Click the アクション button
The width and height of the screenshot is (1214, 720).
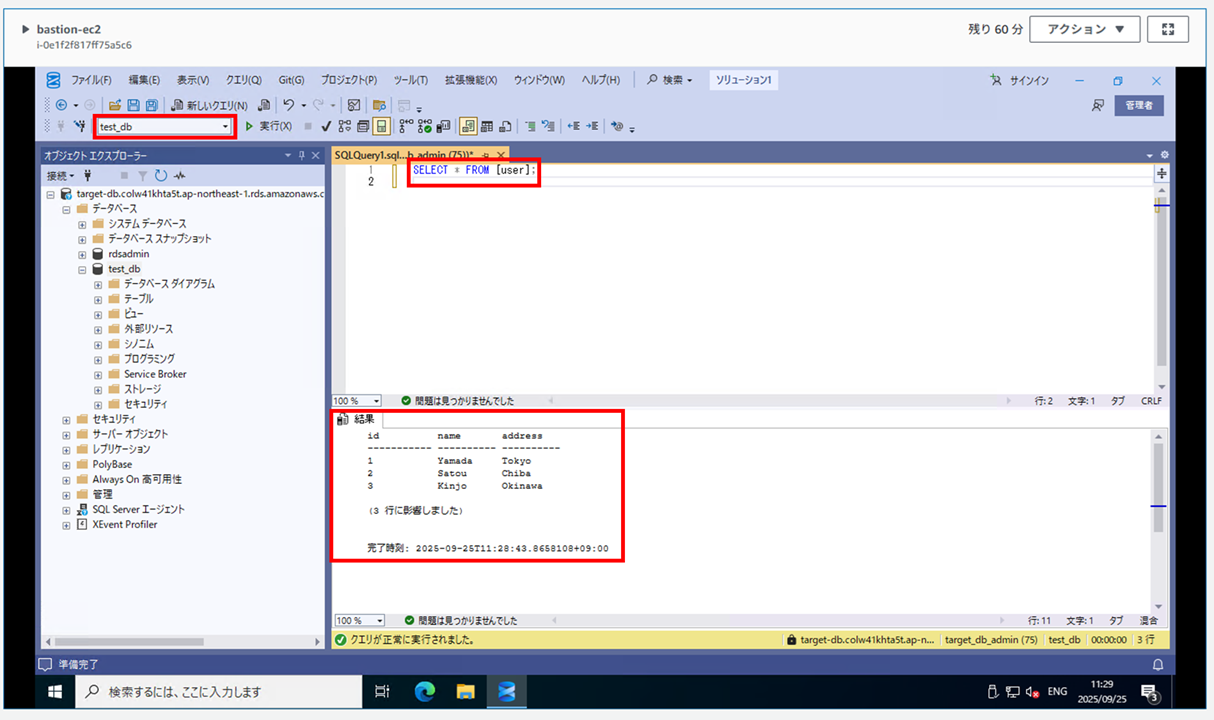[1085, 29]
